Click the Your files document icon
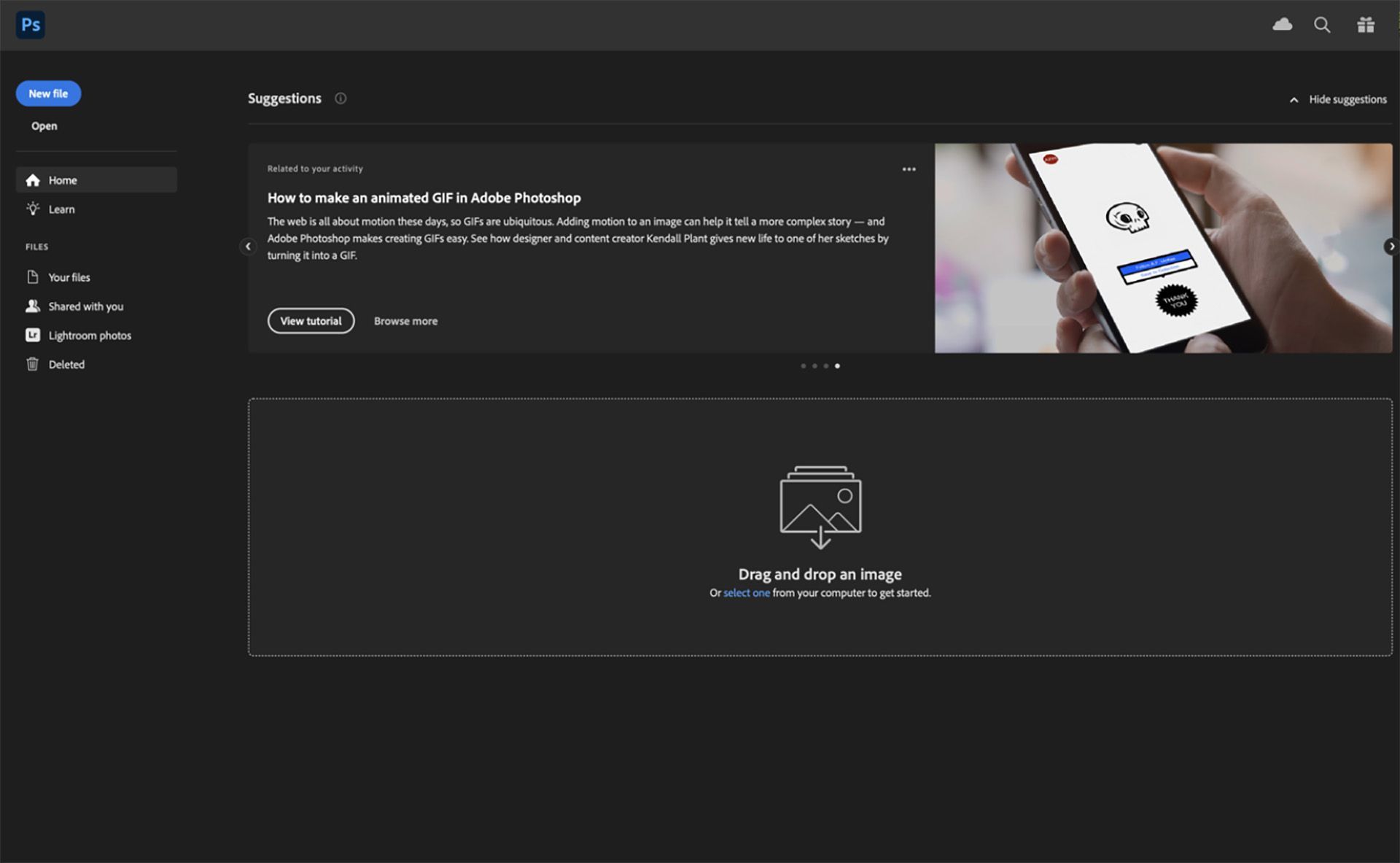The width and height of the screenshot is (1400, 863). (33, 277)
